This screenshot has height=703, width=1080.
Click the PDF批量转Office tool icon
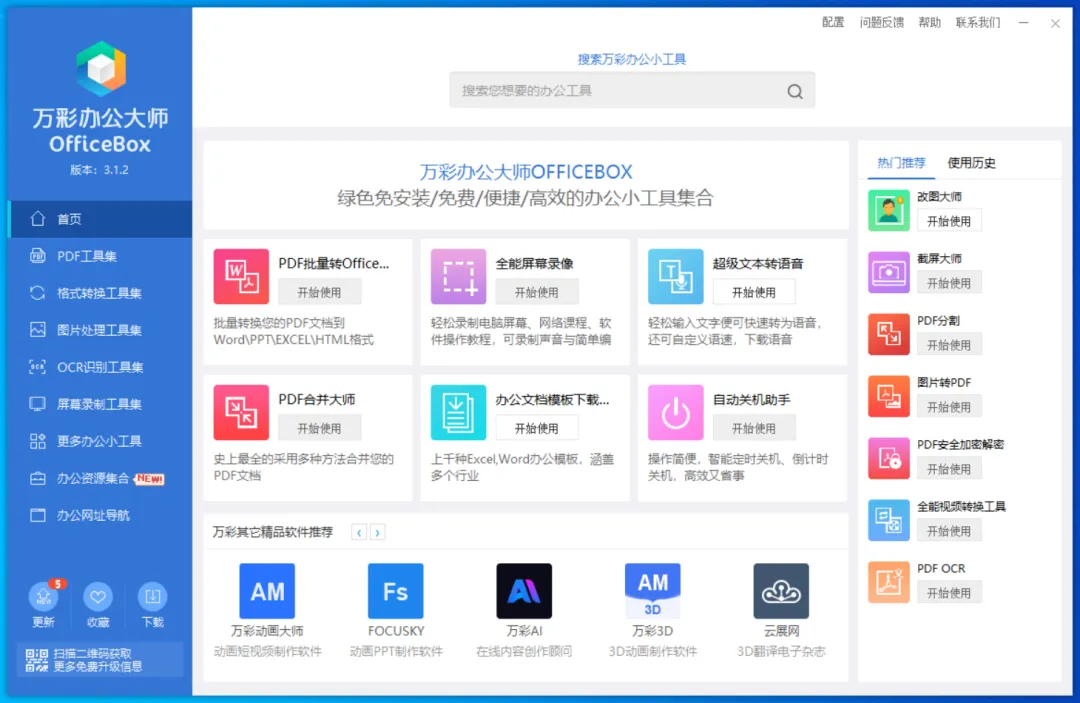coord(241,276)
